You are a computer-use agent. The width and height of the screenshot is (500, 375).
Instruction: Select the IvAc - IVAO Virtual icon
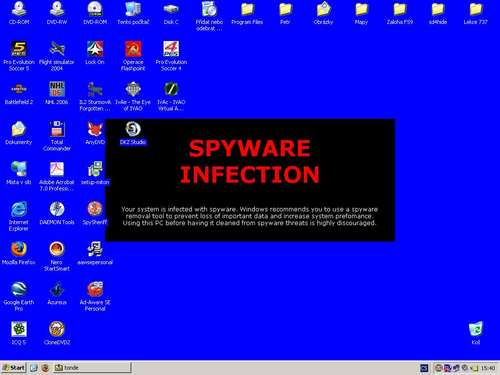[171, 89]
